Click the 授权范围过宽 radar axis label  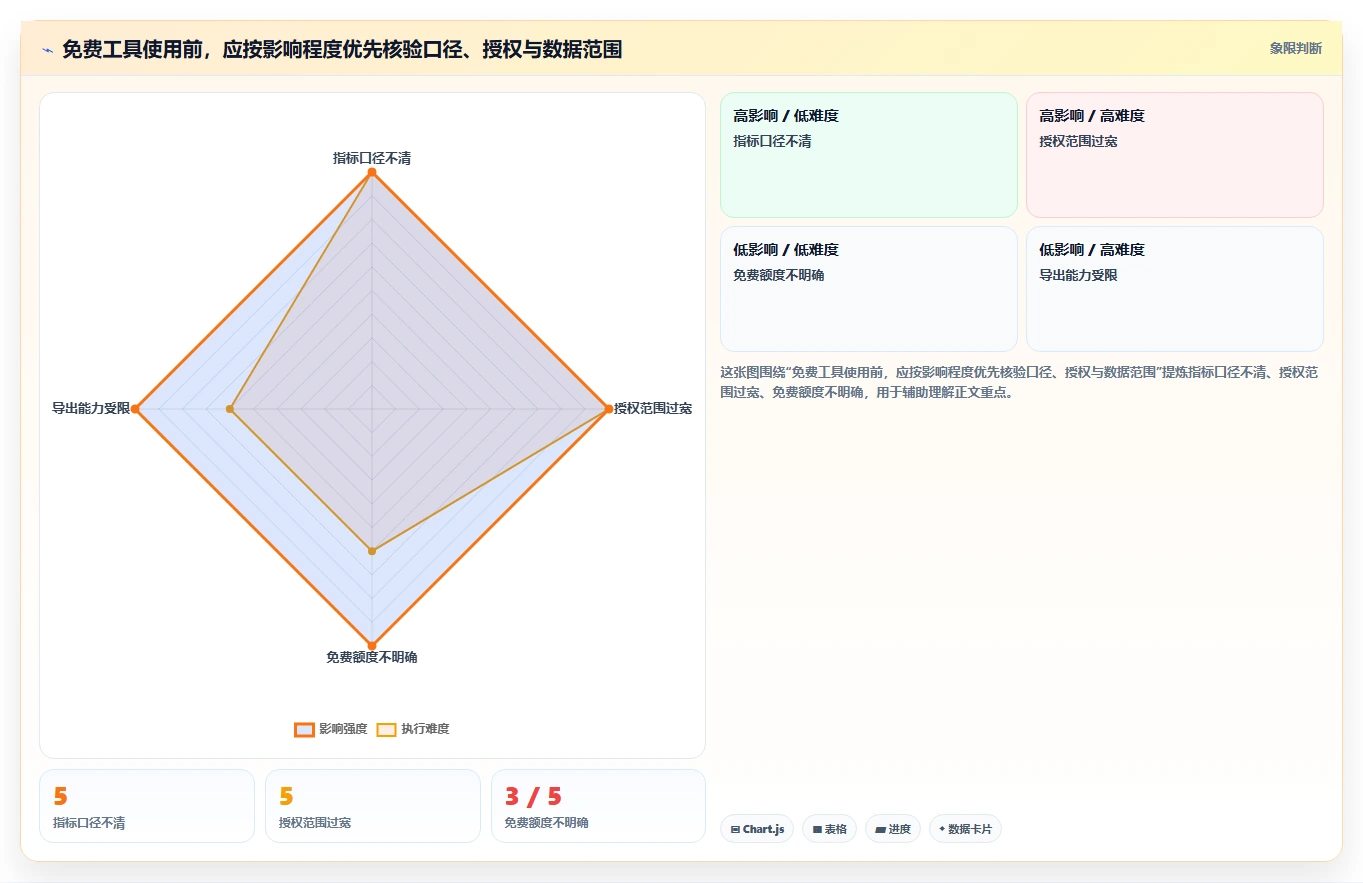653,408
